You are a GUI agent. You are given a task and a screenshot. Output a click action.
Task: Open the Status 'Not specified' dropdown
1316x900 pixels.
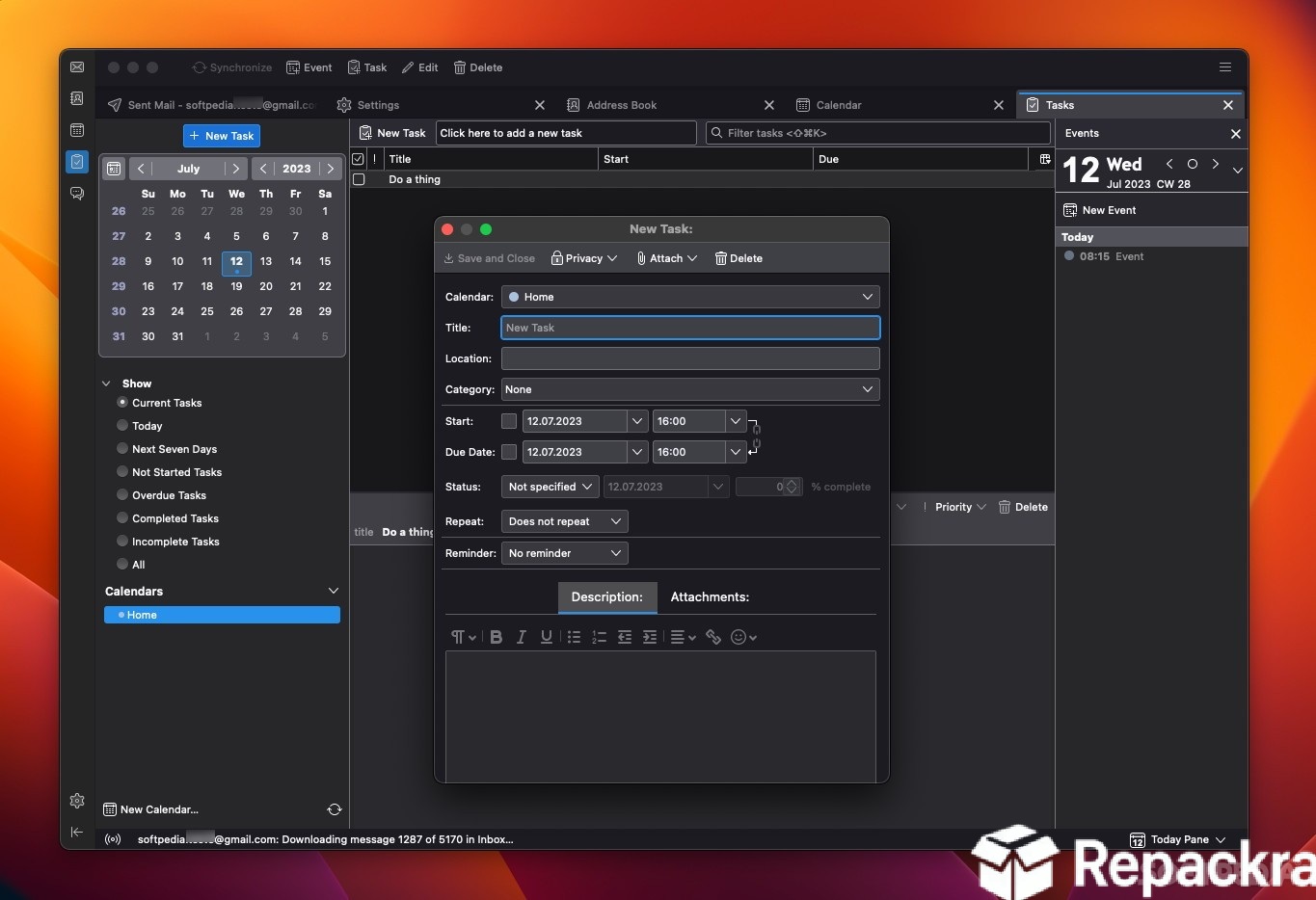point(551,487)
